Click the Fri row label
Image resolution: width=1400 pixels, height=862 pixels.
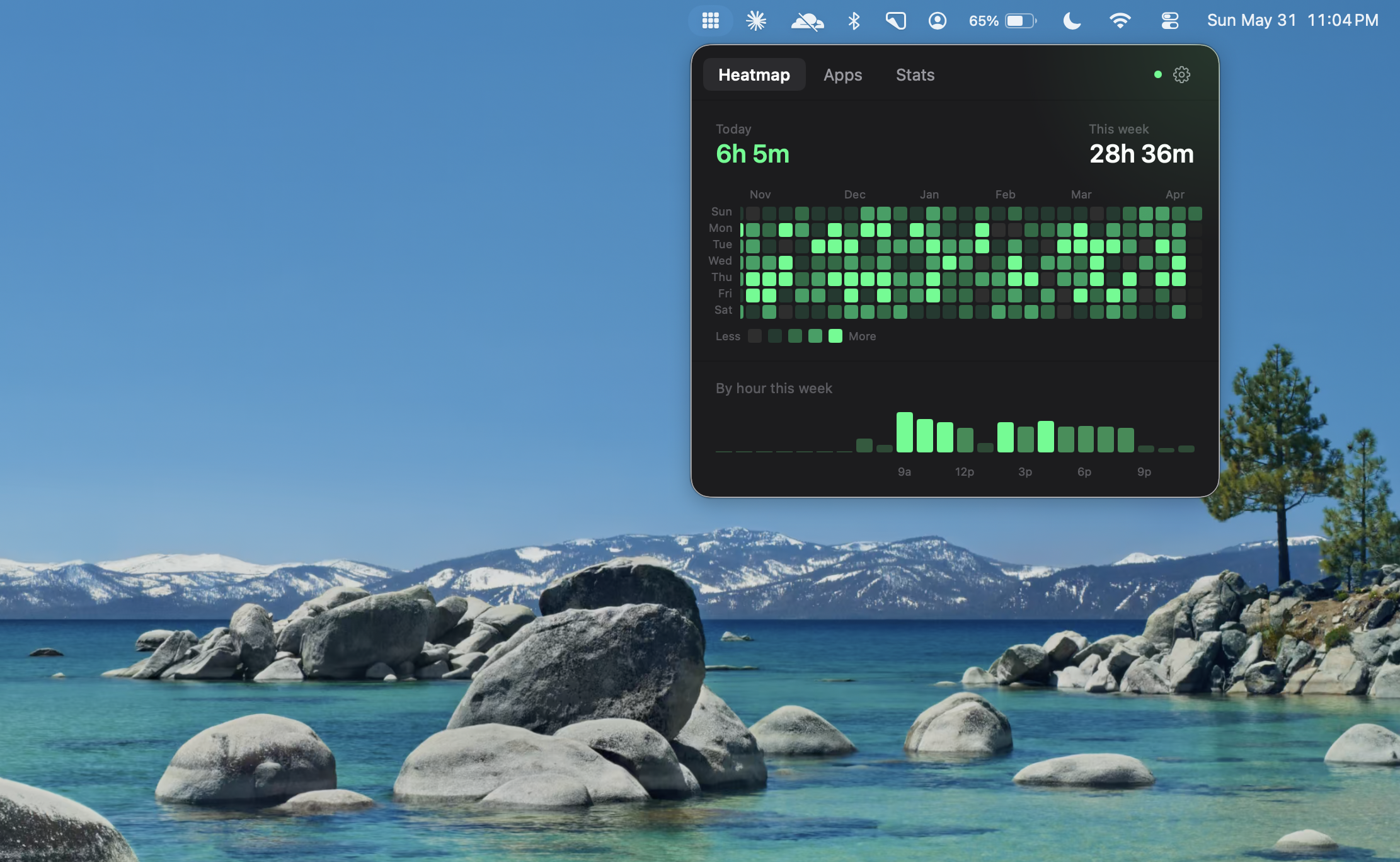click(x=725, y=293)
